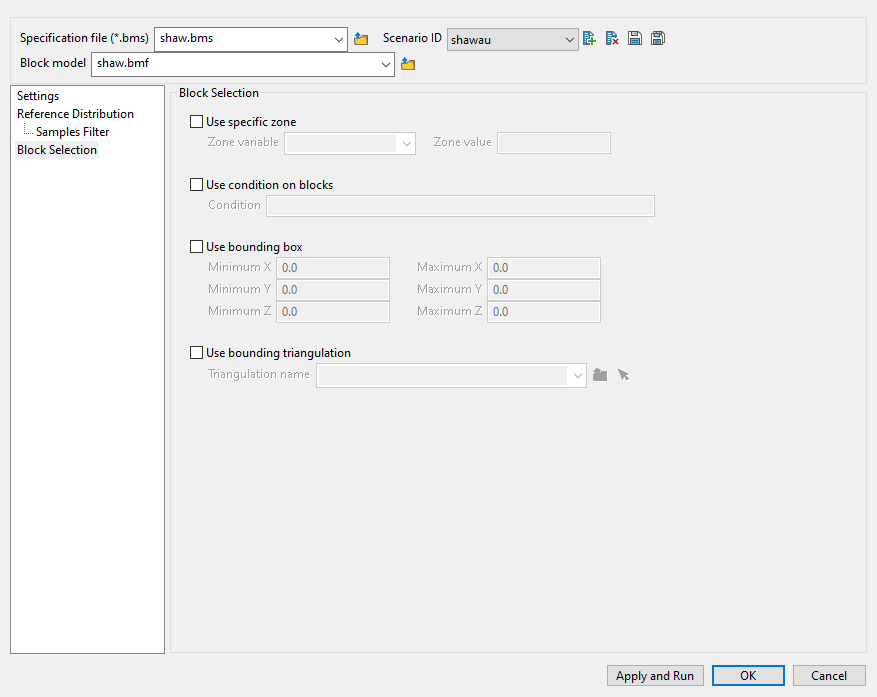Delete the current scenario using the red X icon
The width and height of the screenshot is (877, 697).
[x=611, y=37]
